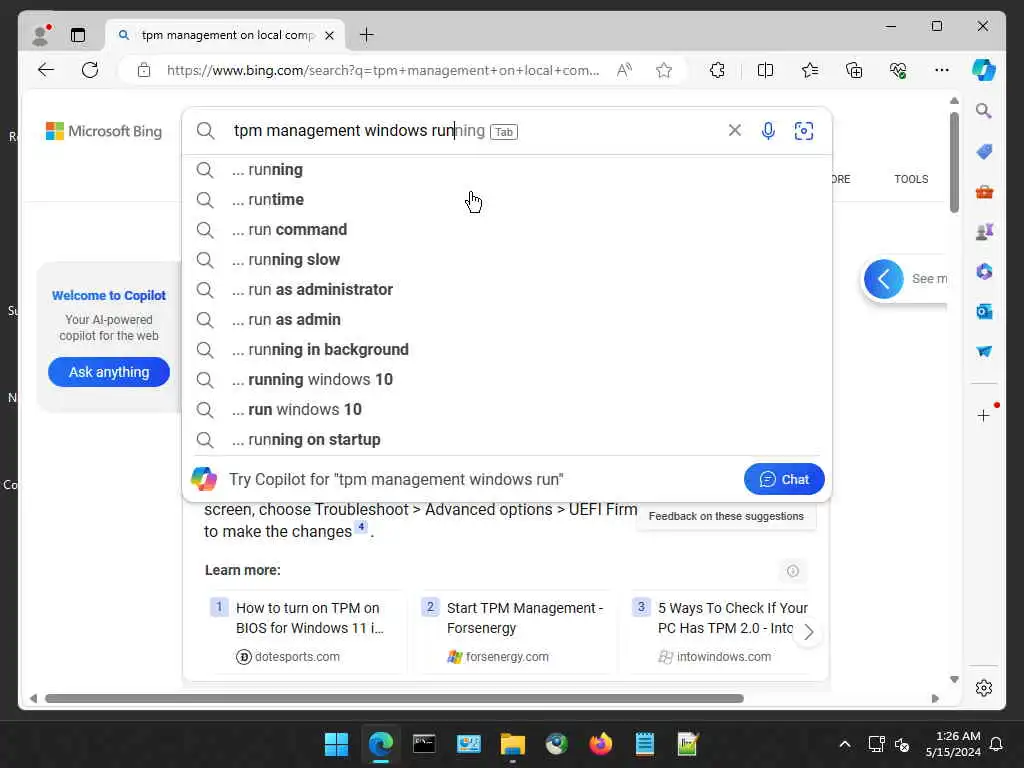
Task: Click the vertical page scrollbar thumb
Action: click(954, 162)
